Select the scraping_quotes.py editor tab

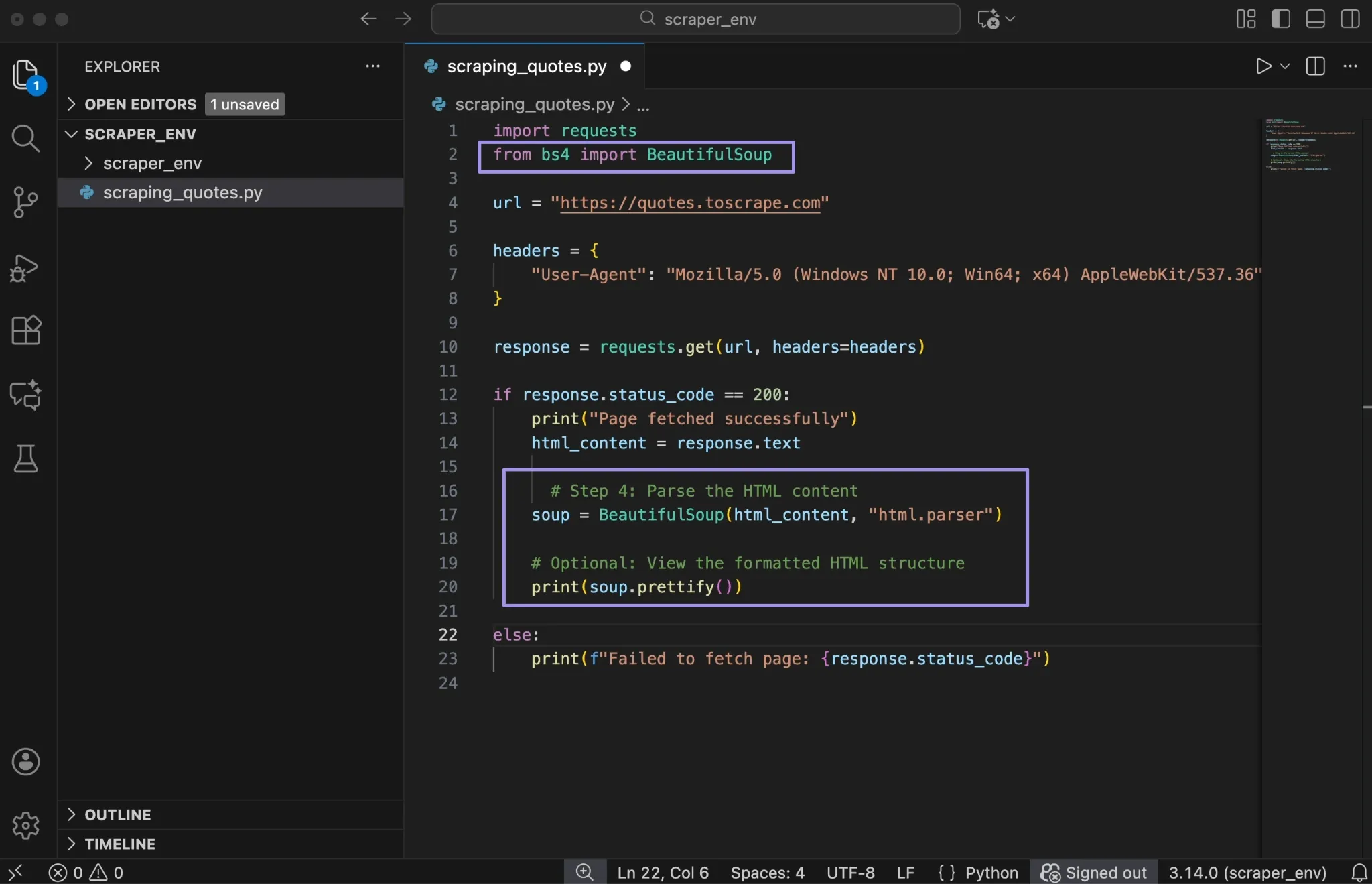[525, 66]
